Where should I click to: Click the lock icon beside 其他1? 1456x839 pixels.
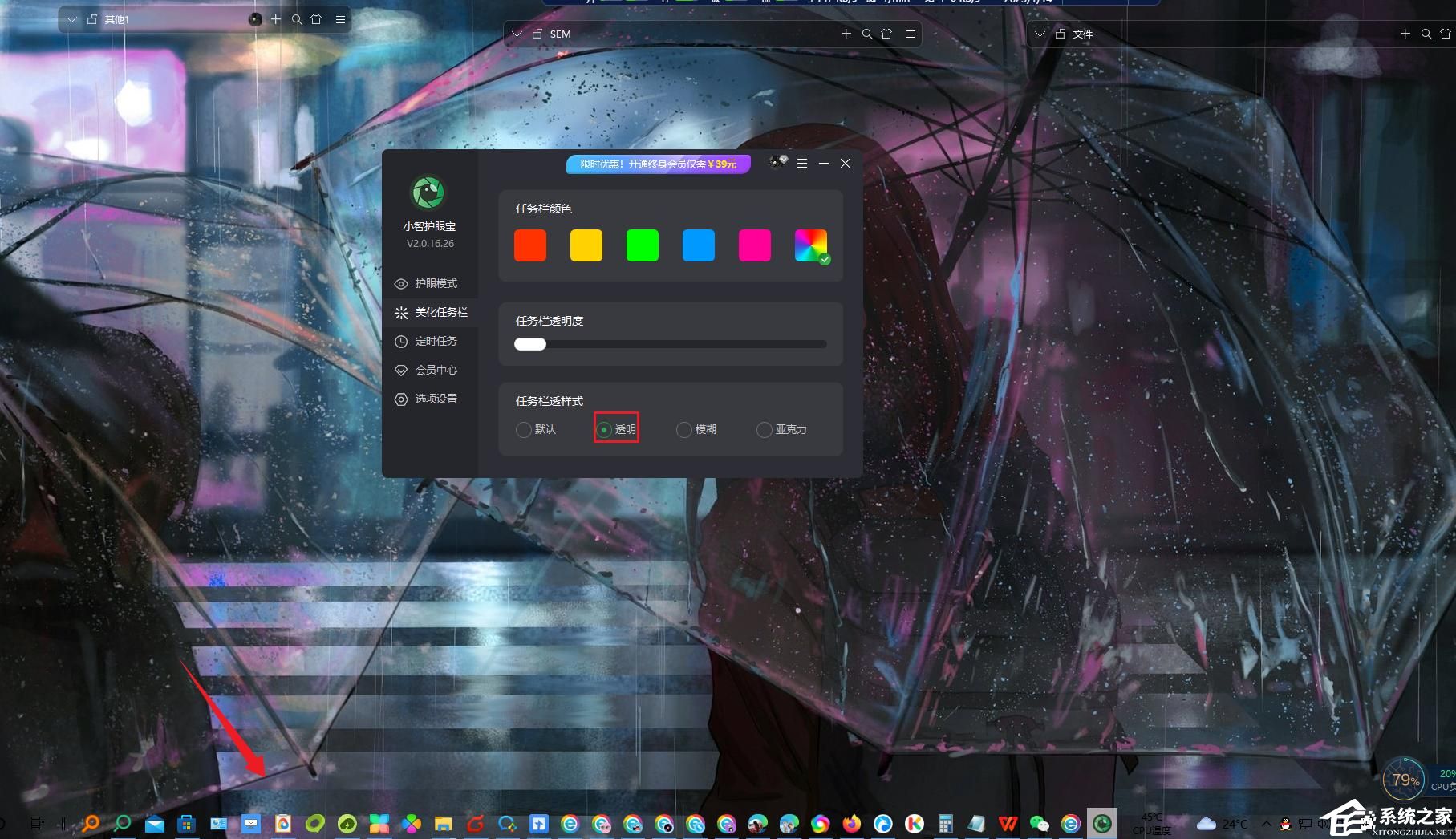(91, 19)
